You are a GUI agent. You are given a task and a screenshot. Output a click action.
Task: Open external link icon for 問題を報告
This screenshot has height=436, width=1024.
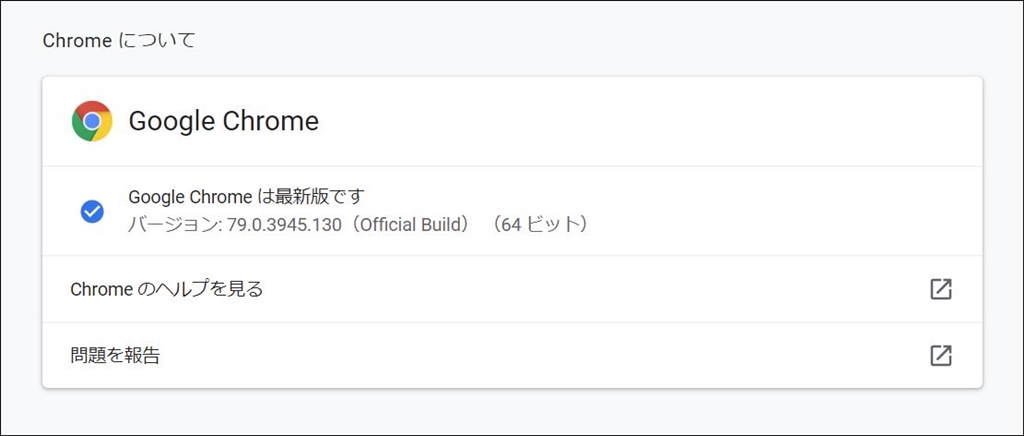click(940, 355)
